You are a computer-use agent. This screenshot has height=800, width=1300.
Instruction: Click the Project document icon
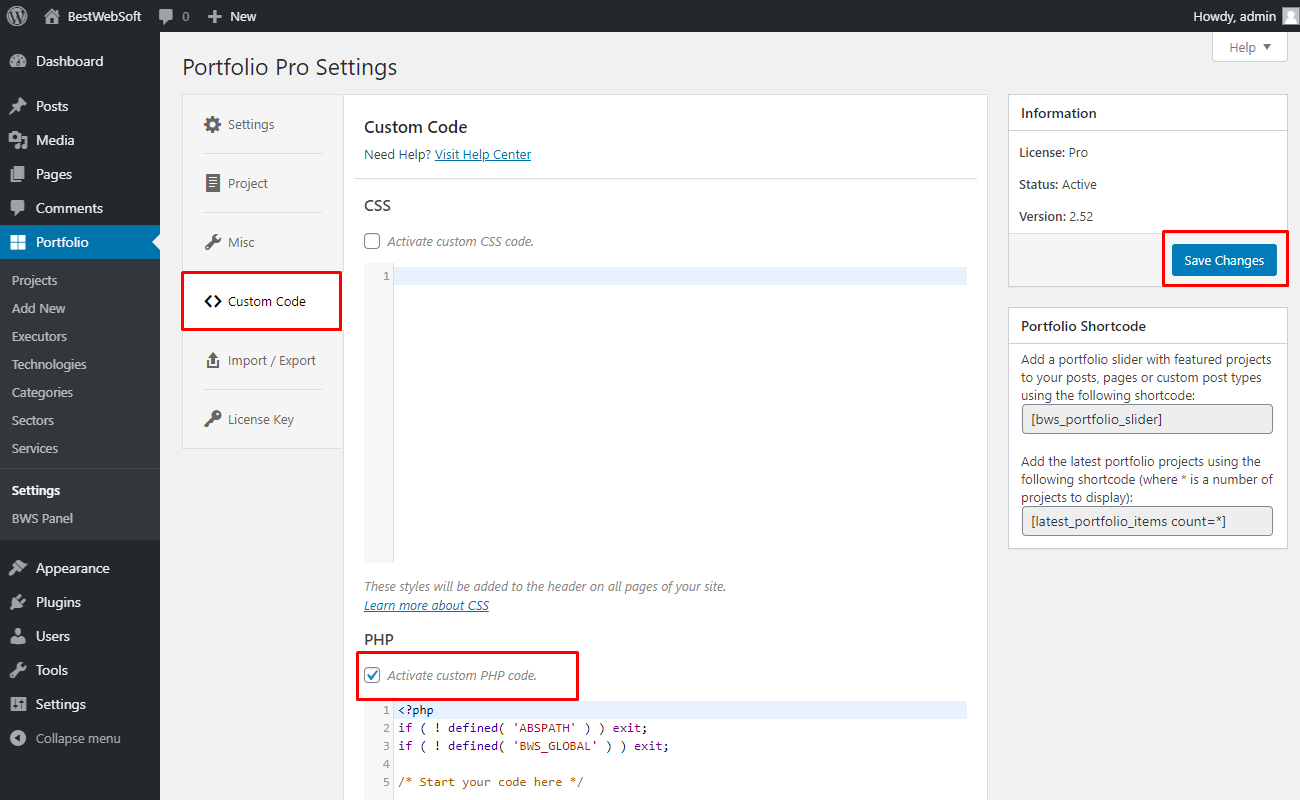(x=212, y=183)
